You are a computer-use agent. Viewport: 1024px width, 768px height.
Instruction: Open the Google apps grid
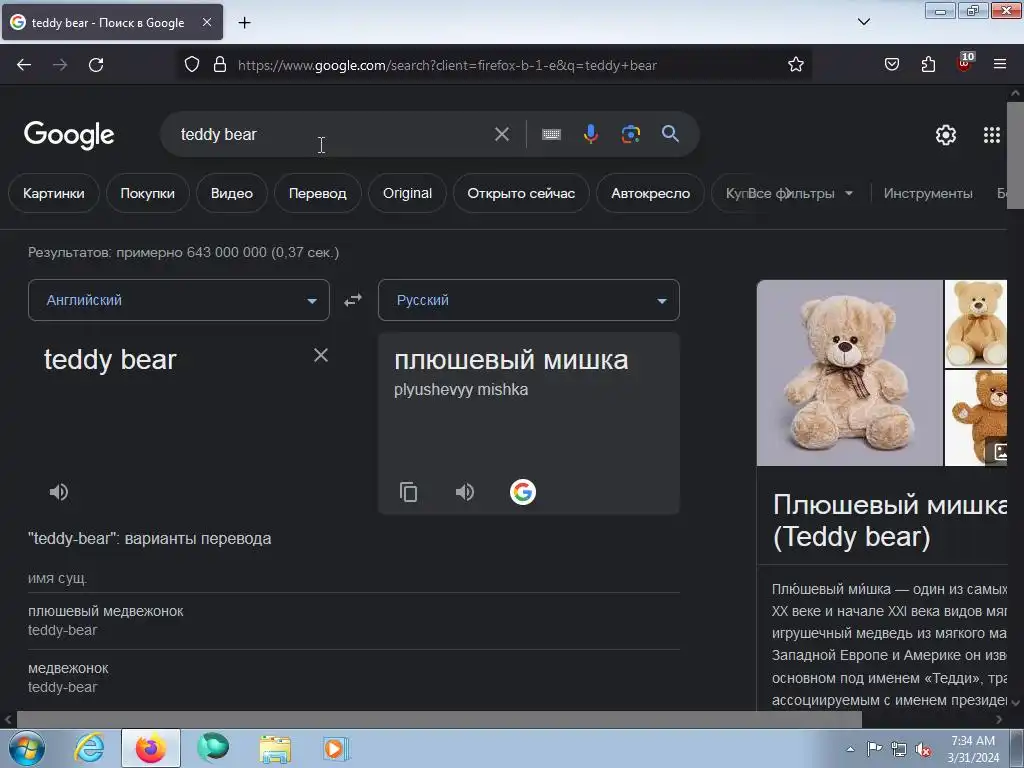click(991, 135)
